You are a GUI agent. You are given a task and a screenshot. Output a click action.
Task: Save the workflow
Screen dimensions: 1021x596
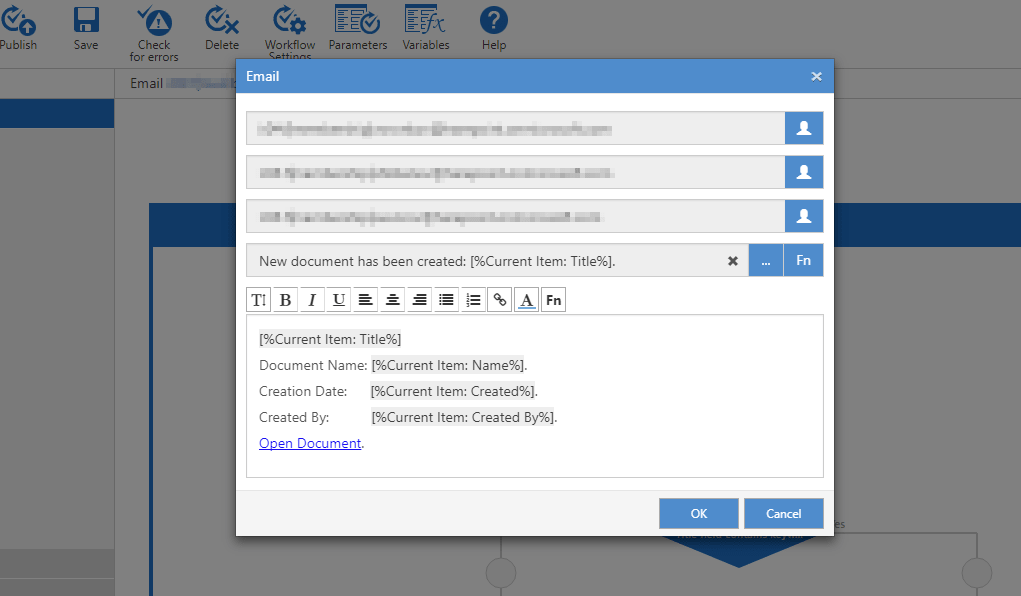[x=86, y=20]
